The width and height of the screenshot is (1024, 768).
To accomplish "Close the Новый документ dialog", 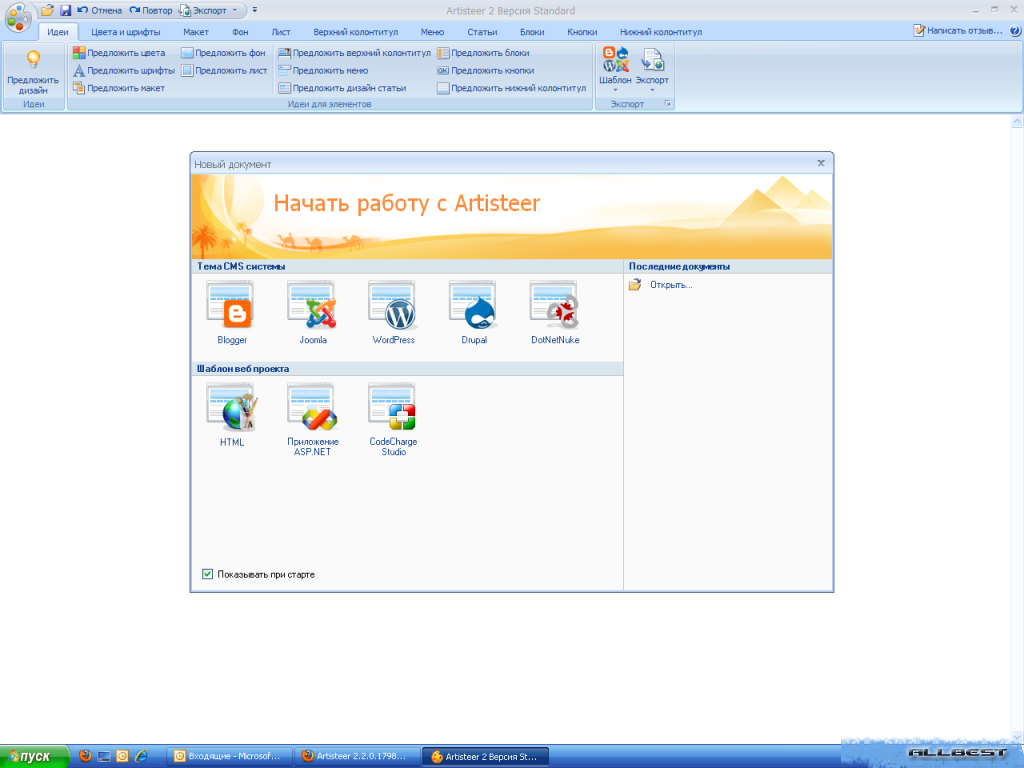I will [x=821, y=163].
